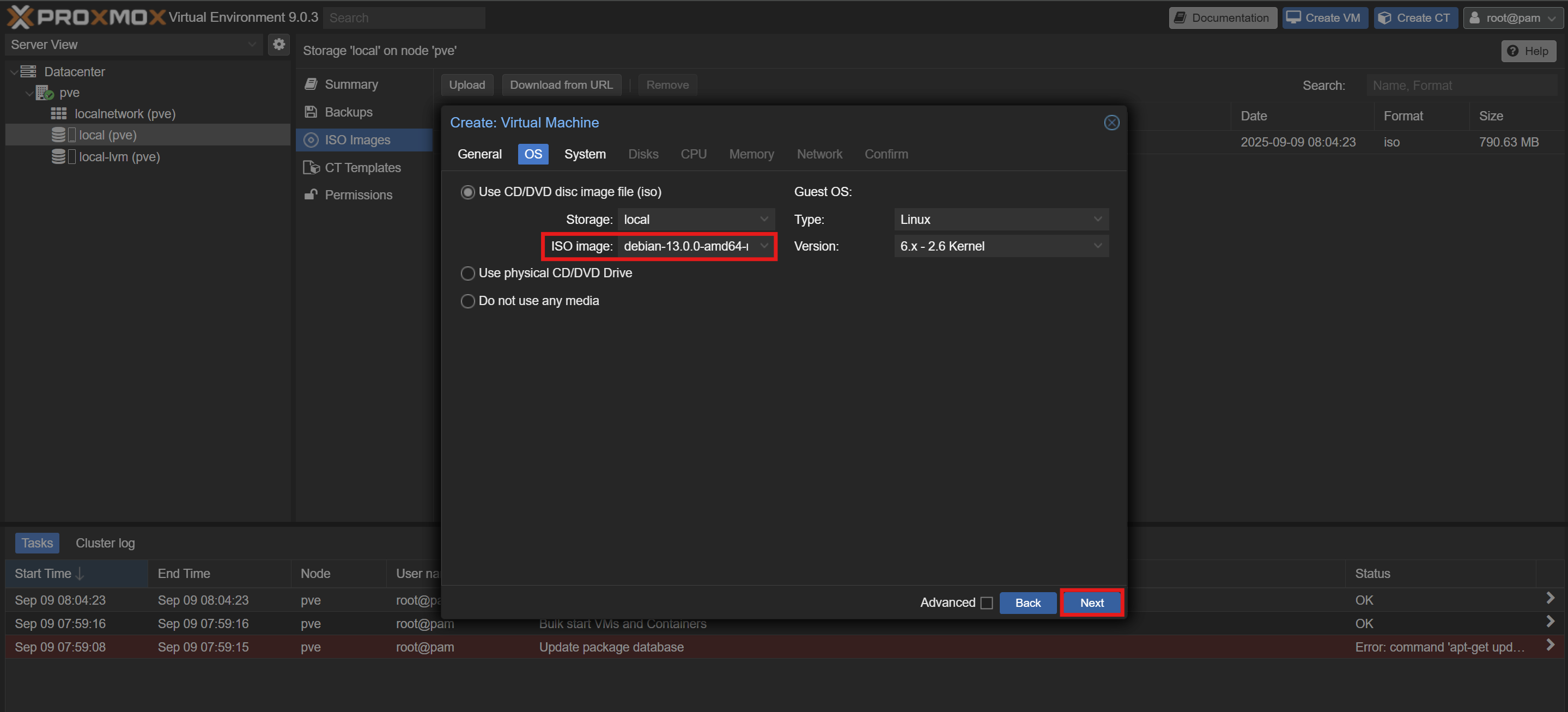Click the Next button
The width and height of the screenshot is (1568, 712).
pos(1091,603)
